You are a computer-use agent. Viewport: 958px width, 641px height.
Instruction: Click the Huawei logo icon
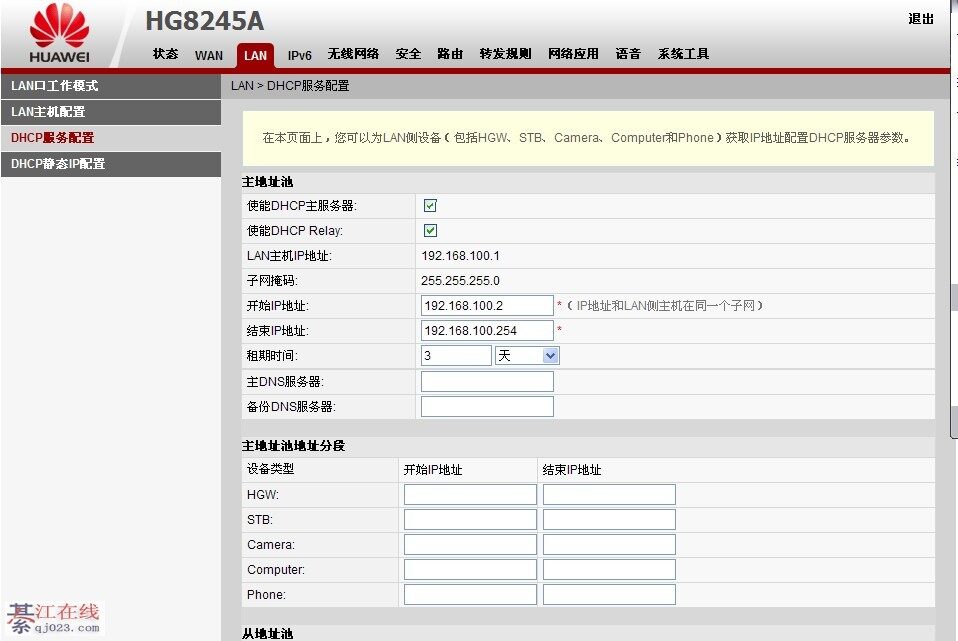[x=59, y=34]
